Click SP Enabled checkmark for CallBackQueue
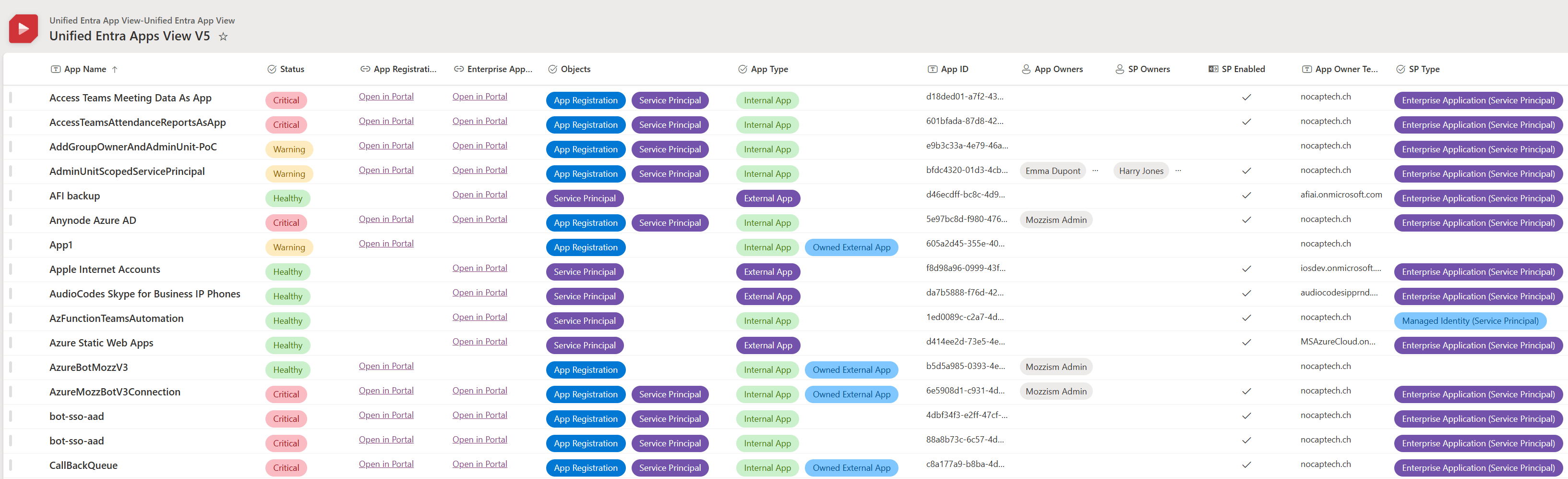The image size is (1568, 479). pos(1246,465)
